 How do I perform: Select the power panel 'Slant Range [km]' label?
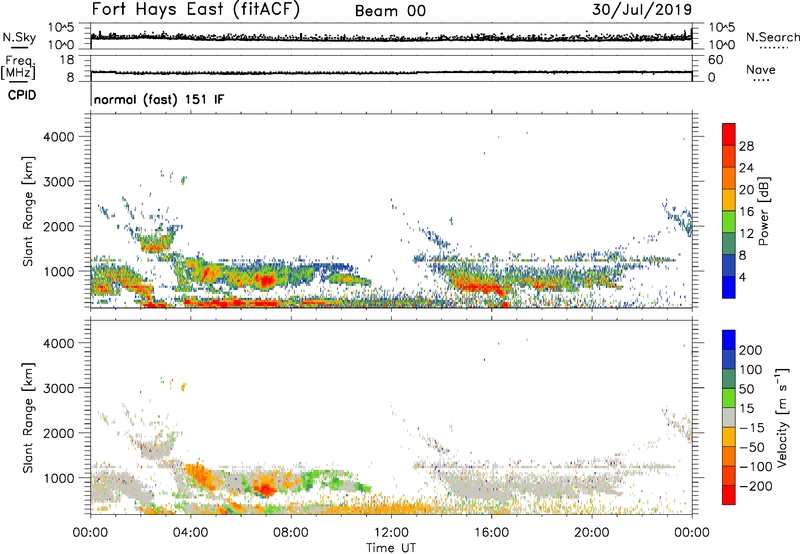pos(28,211)
